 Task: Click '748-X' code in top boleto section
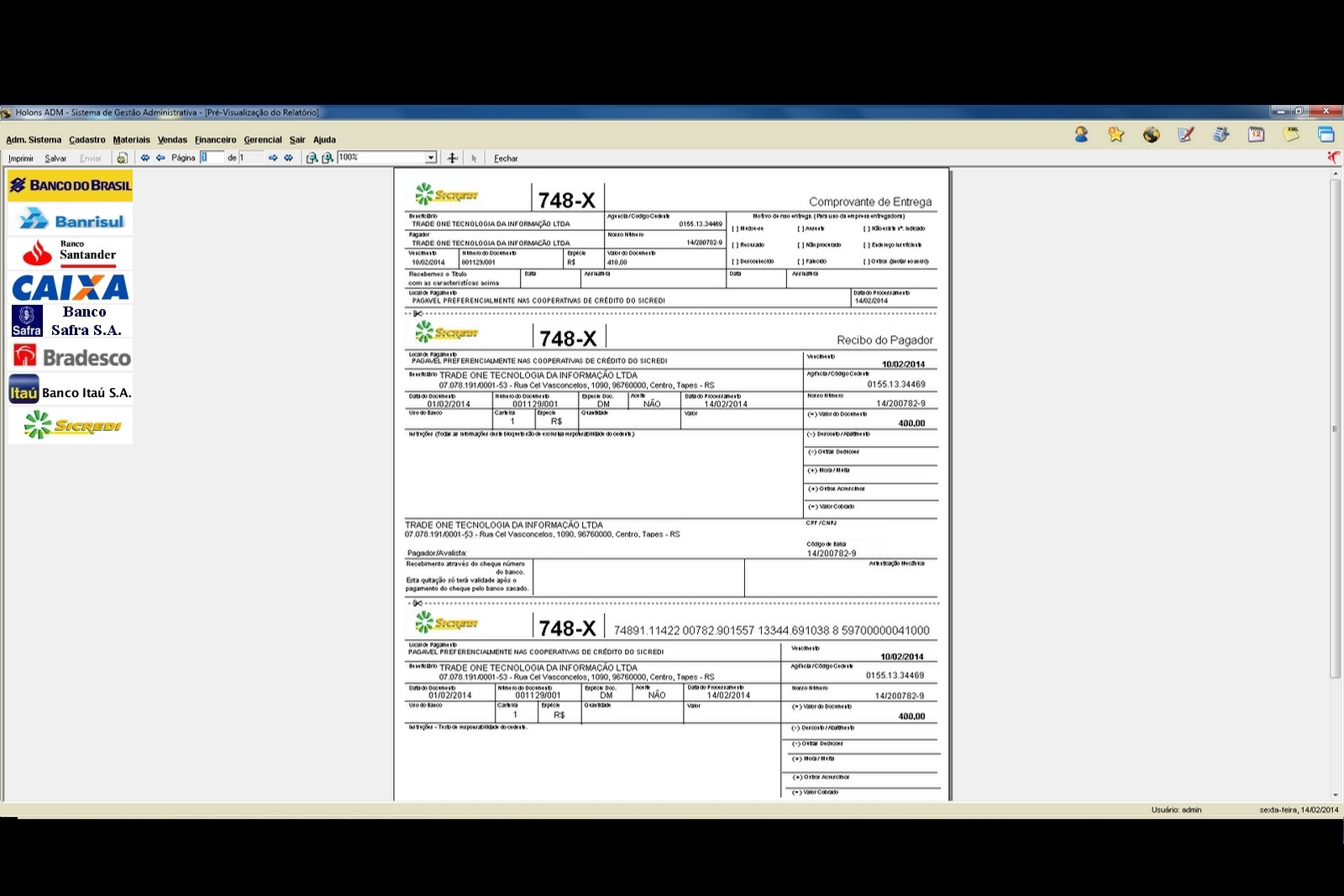[566, 200]
